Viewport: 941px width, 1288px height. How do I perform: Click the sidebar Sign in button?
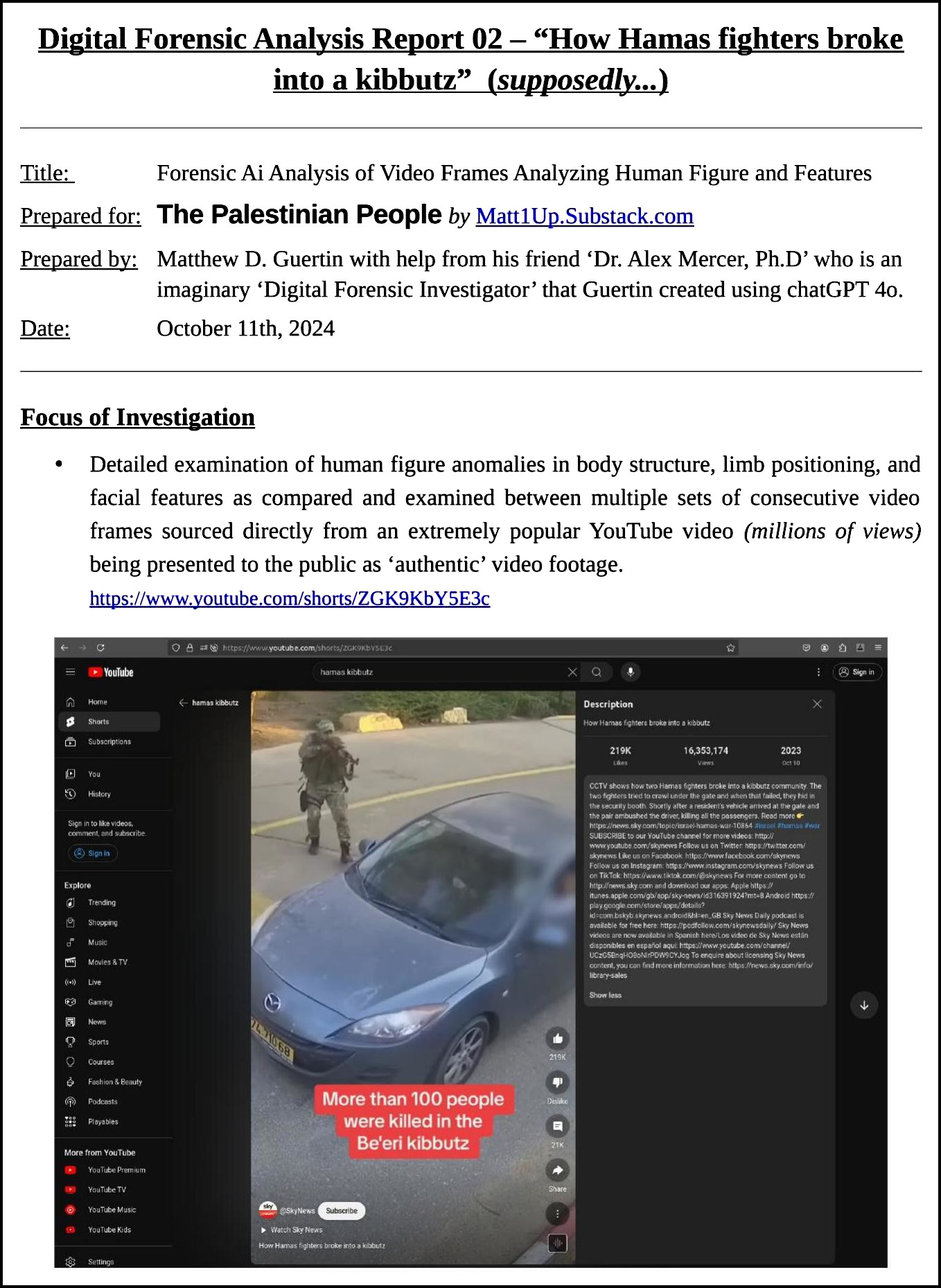[x=93, y=853]
